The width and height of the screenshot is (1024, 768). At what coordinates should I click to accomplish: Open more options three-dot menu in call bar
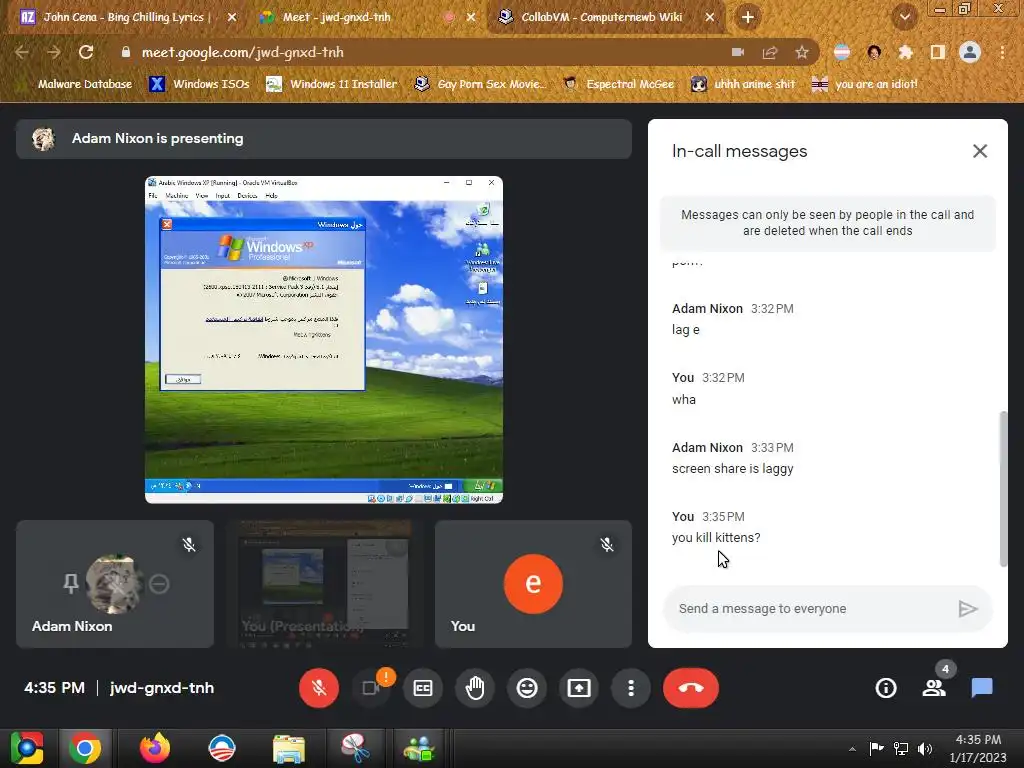631,688
